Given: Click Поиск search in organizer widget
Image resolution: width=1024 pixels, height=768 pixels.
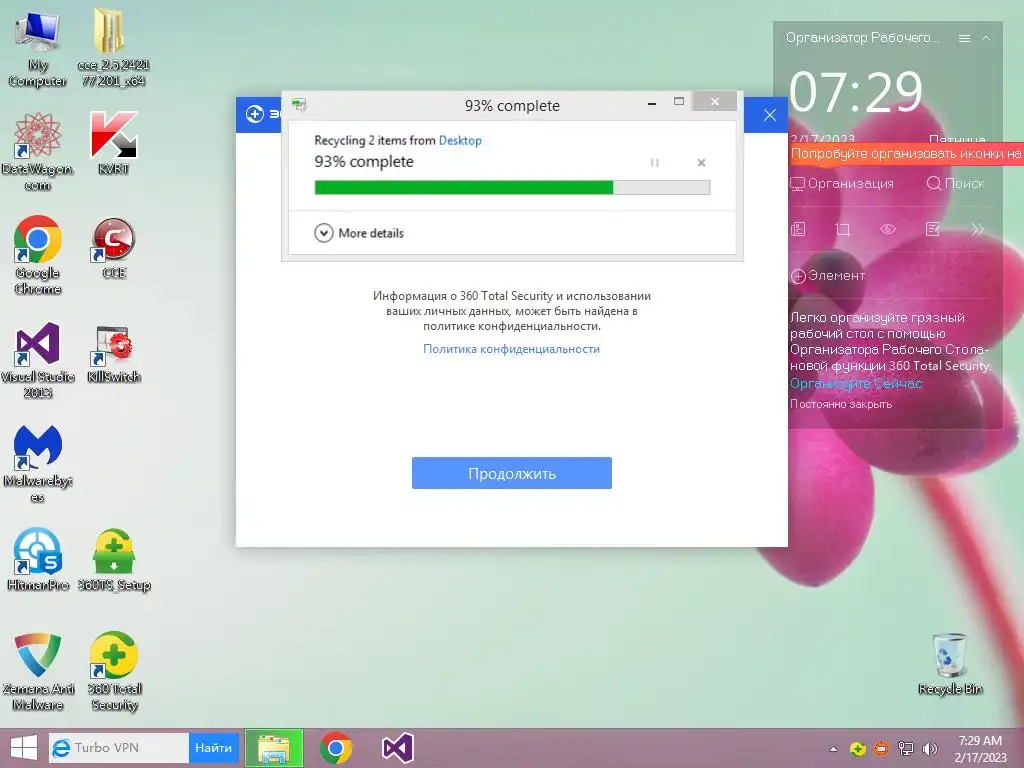Looking at the screenshot, I should [x=955, y=184].
